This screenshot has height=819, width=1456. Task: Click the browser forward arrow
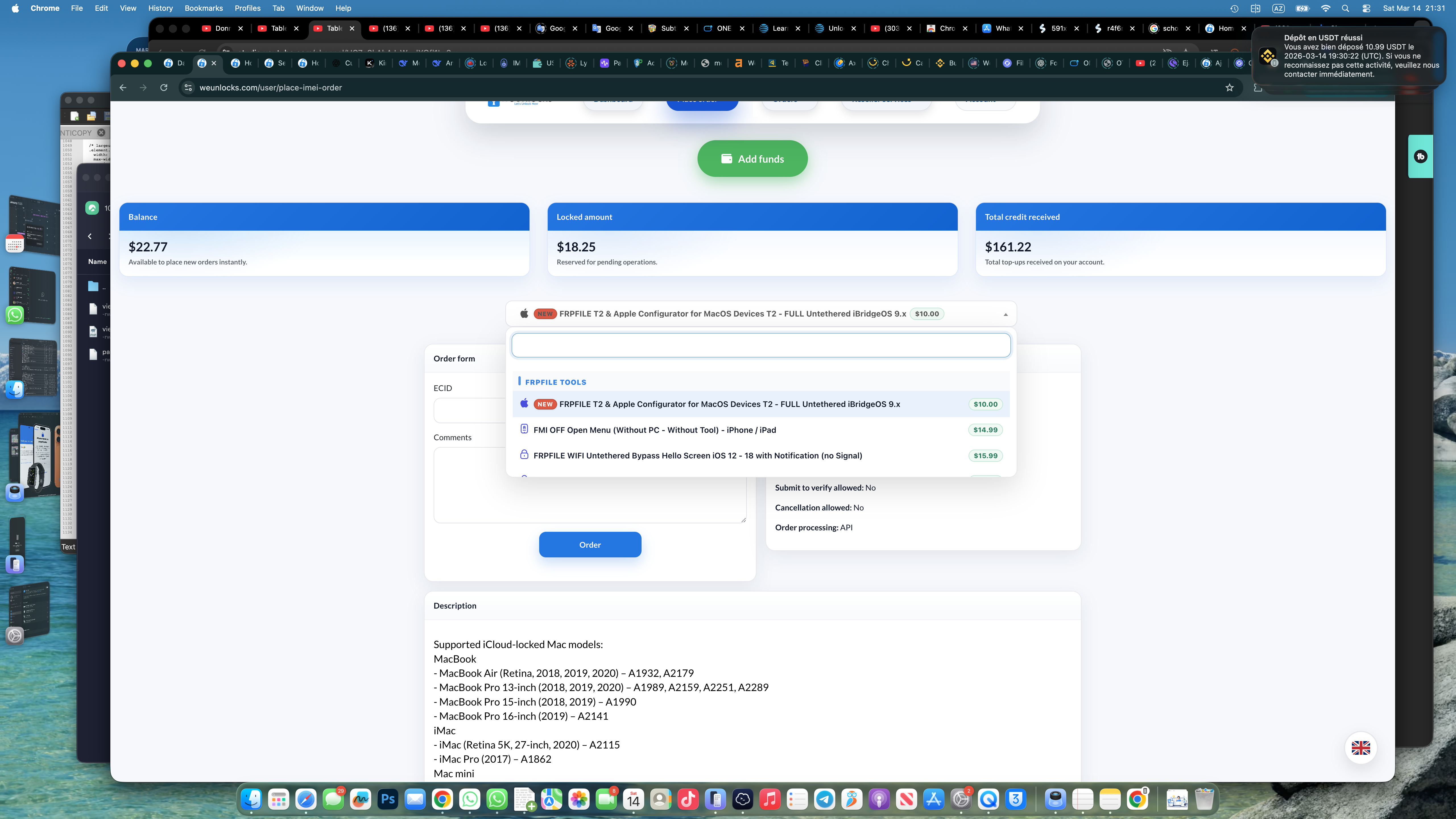143,88
